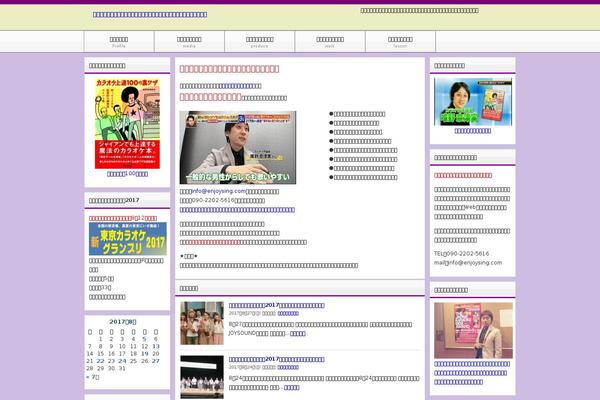
Task: Click the 2017 August calendar caption
Action: [123, 322]
